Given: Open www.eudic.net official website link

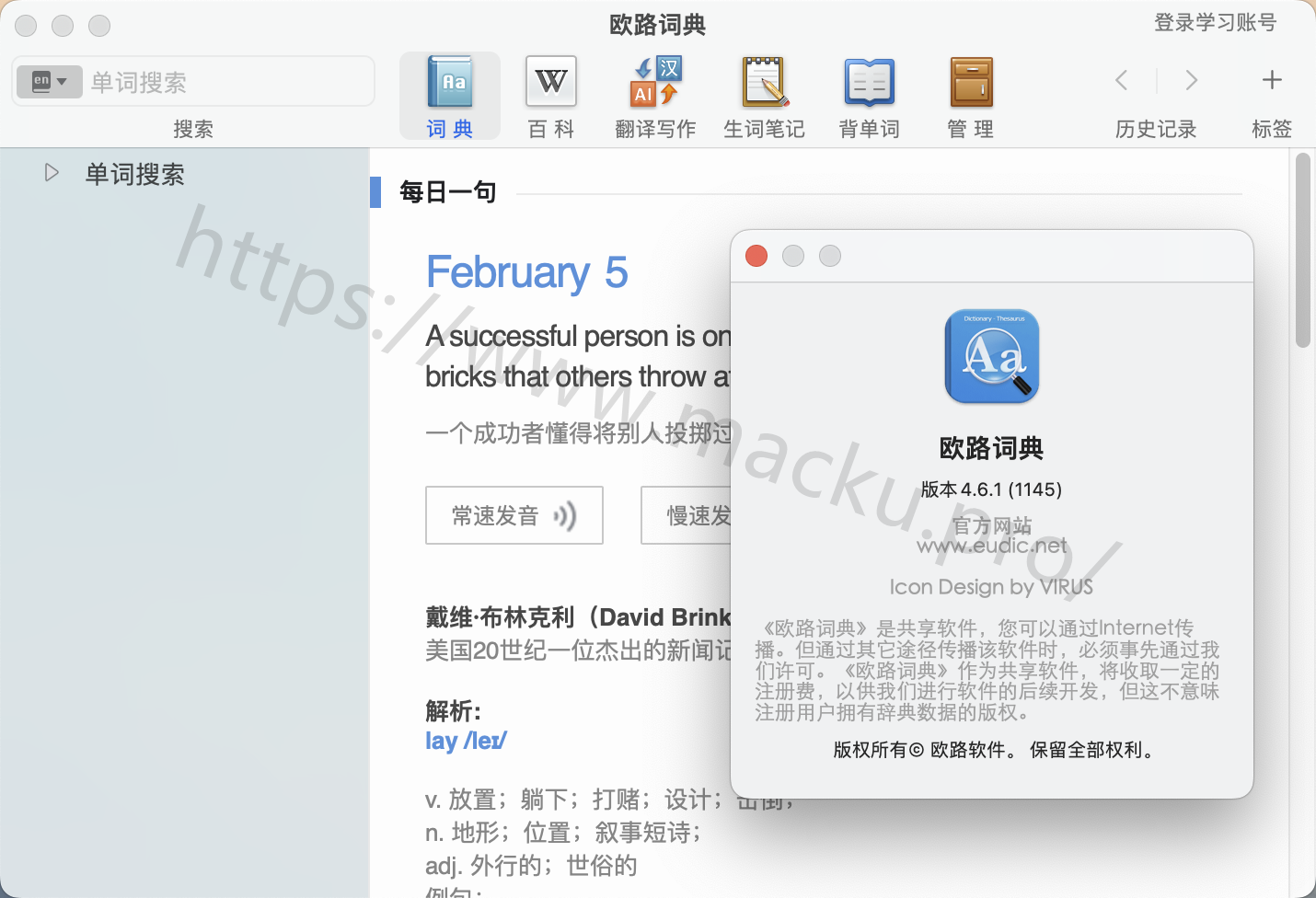Looking at the screenshot, I should click(992, 546).
